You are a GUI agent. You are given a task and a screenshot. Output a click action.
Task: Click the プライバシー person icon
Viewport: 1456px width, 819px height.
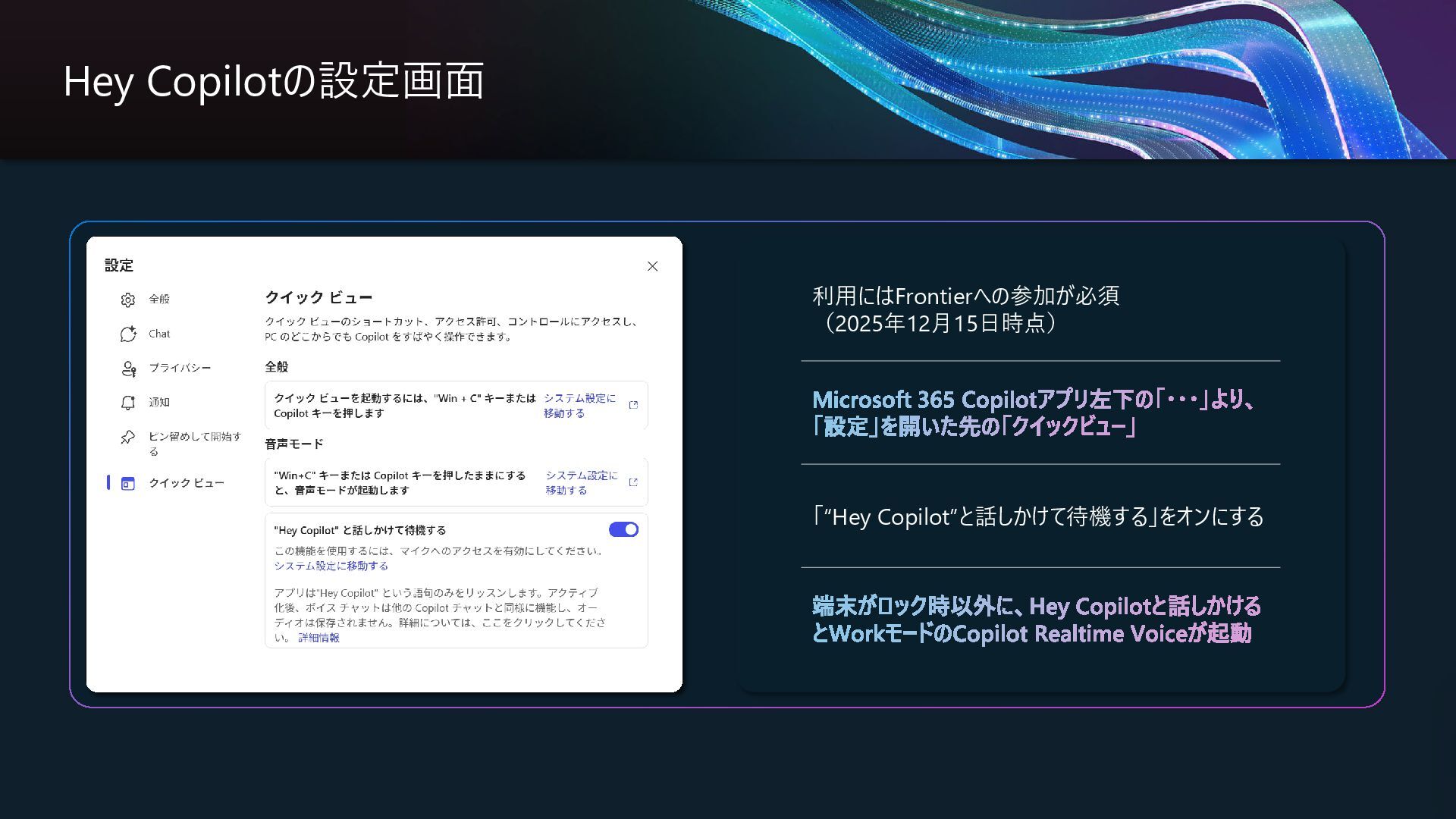coord(127,369)
